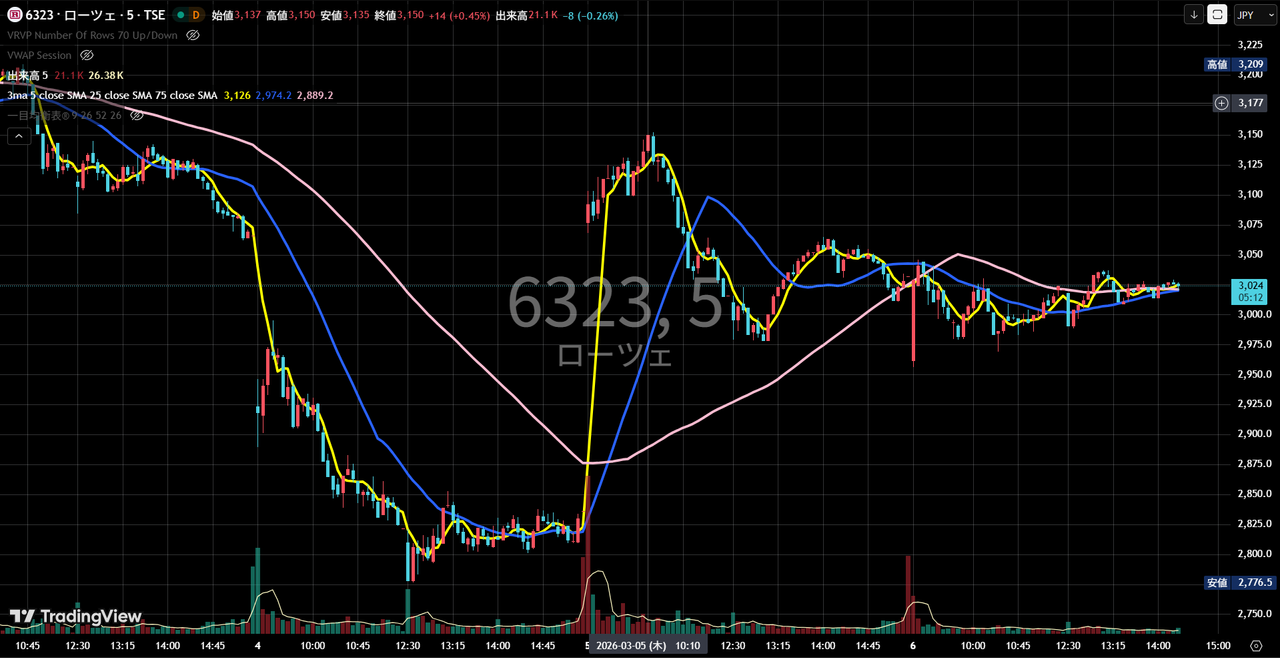This screenshot has height=658, width=1280.
Task: Toggle visibility of VWAP Session indicator
Action: pos(87,55)
